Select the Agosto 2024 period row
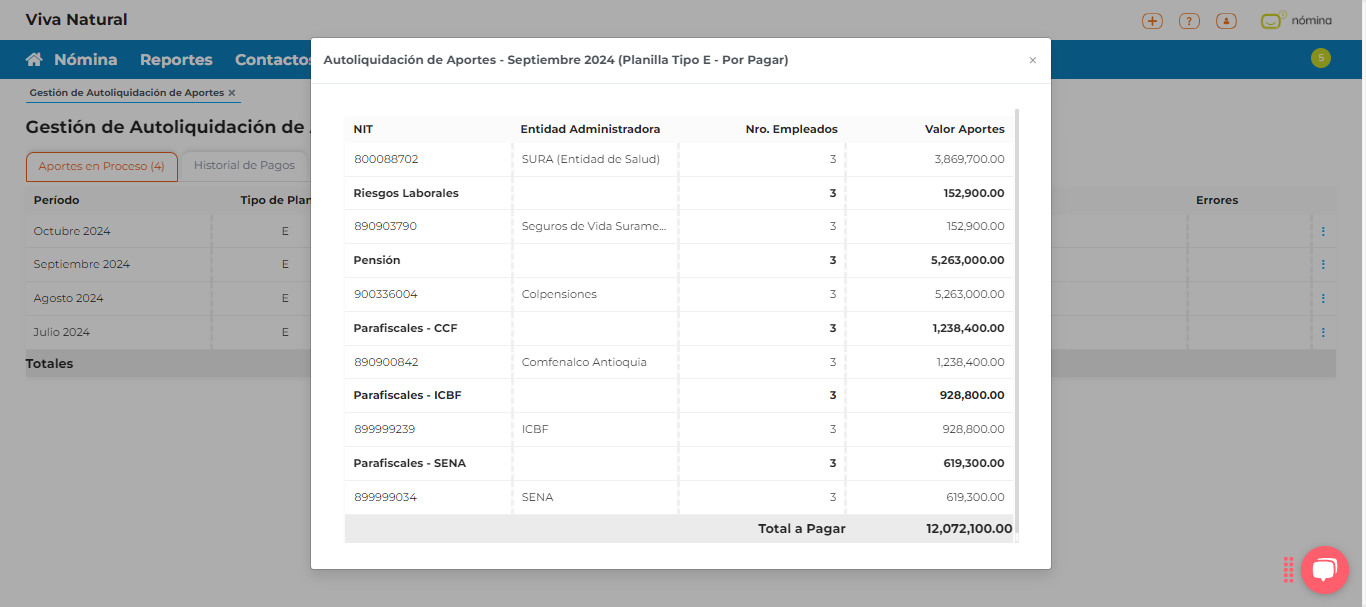The height and width of the screenshot is (607, 1366). (x=69, y=298)
